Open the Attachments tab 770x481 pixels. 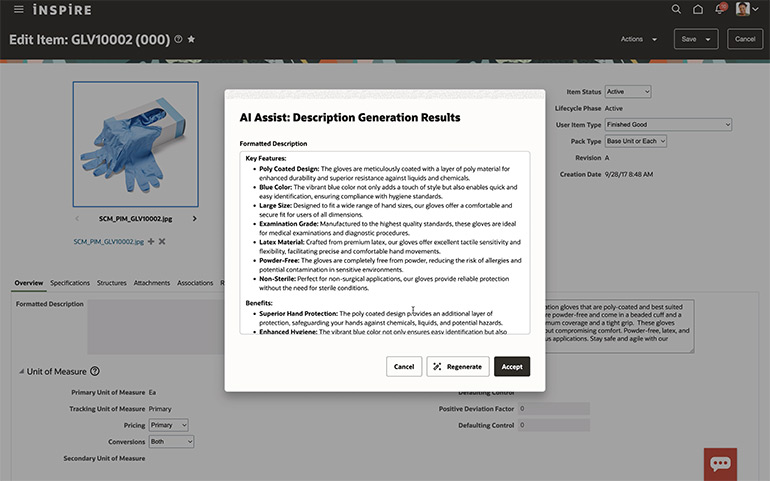pyautogui.click(x=151, y=283)
